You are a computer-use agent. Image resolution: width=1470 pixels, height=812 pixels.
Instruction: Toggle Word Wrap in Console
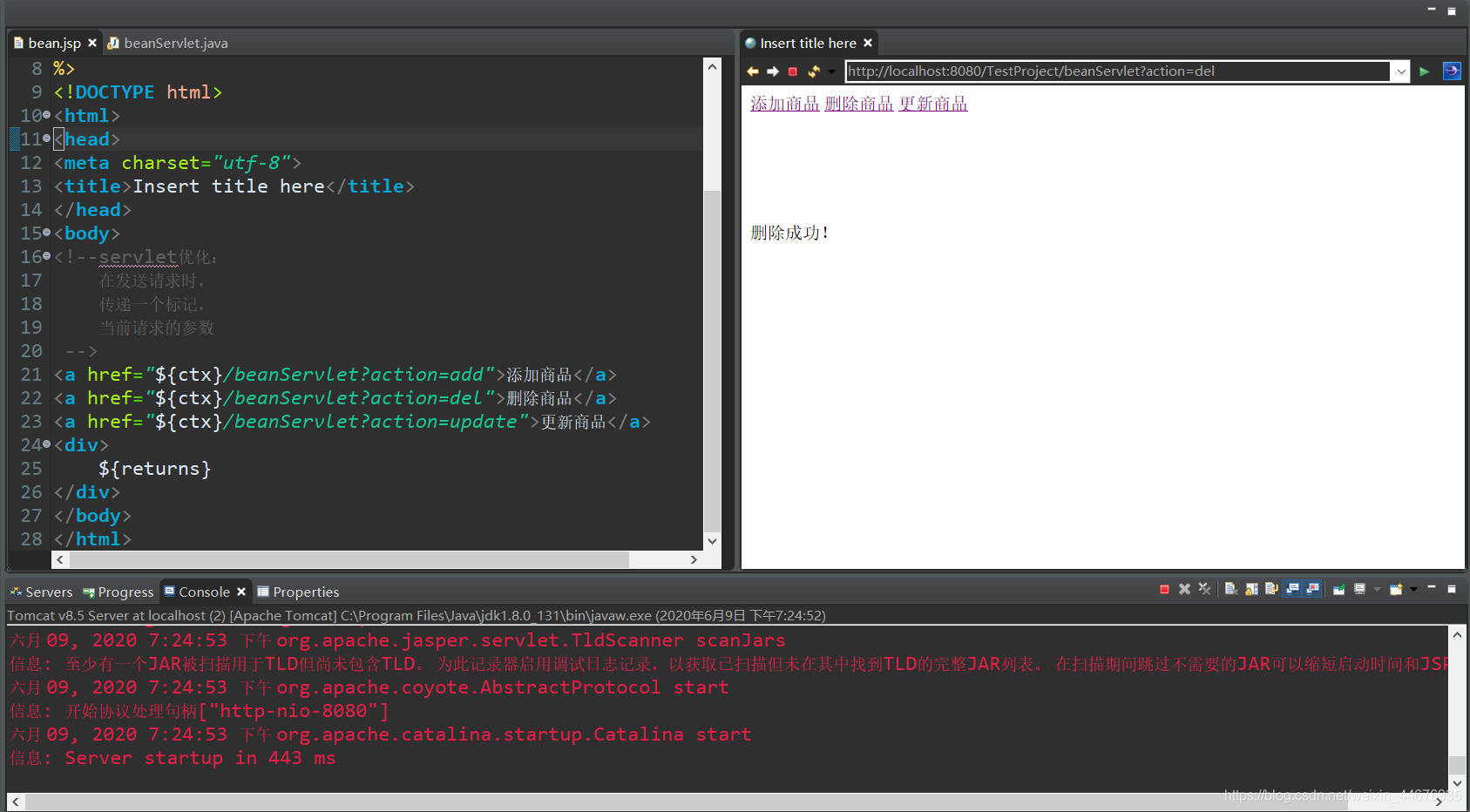point(1271,590)
